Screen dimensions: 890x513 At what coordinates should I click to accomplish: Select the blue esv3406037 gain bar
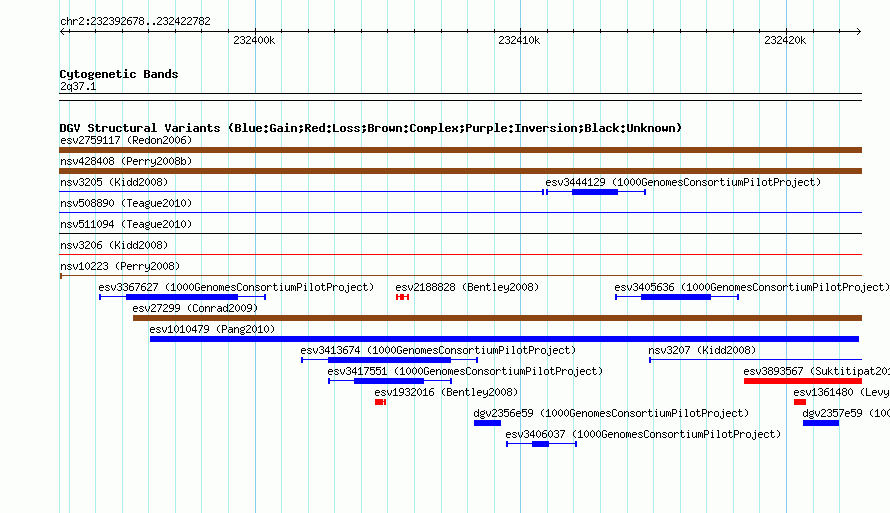point(541,444)
